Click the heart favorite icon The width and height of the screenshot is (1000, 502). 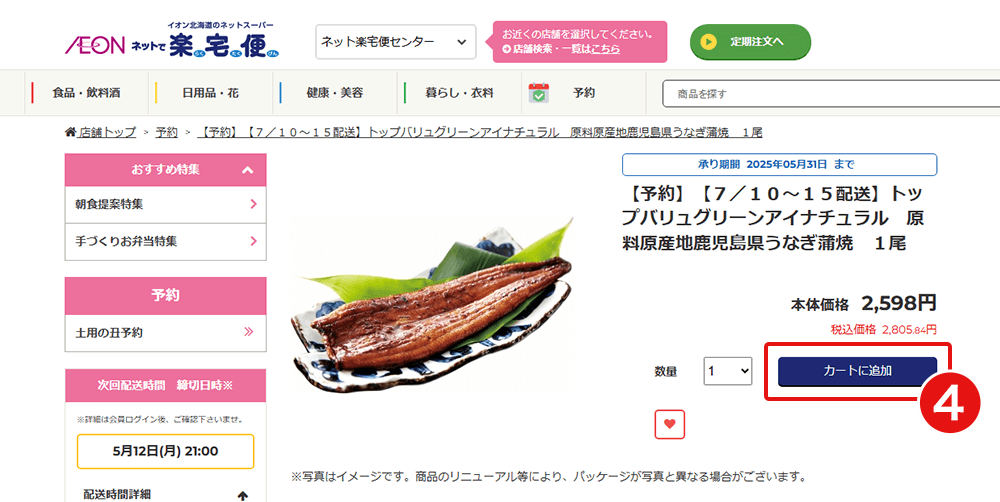670,424
